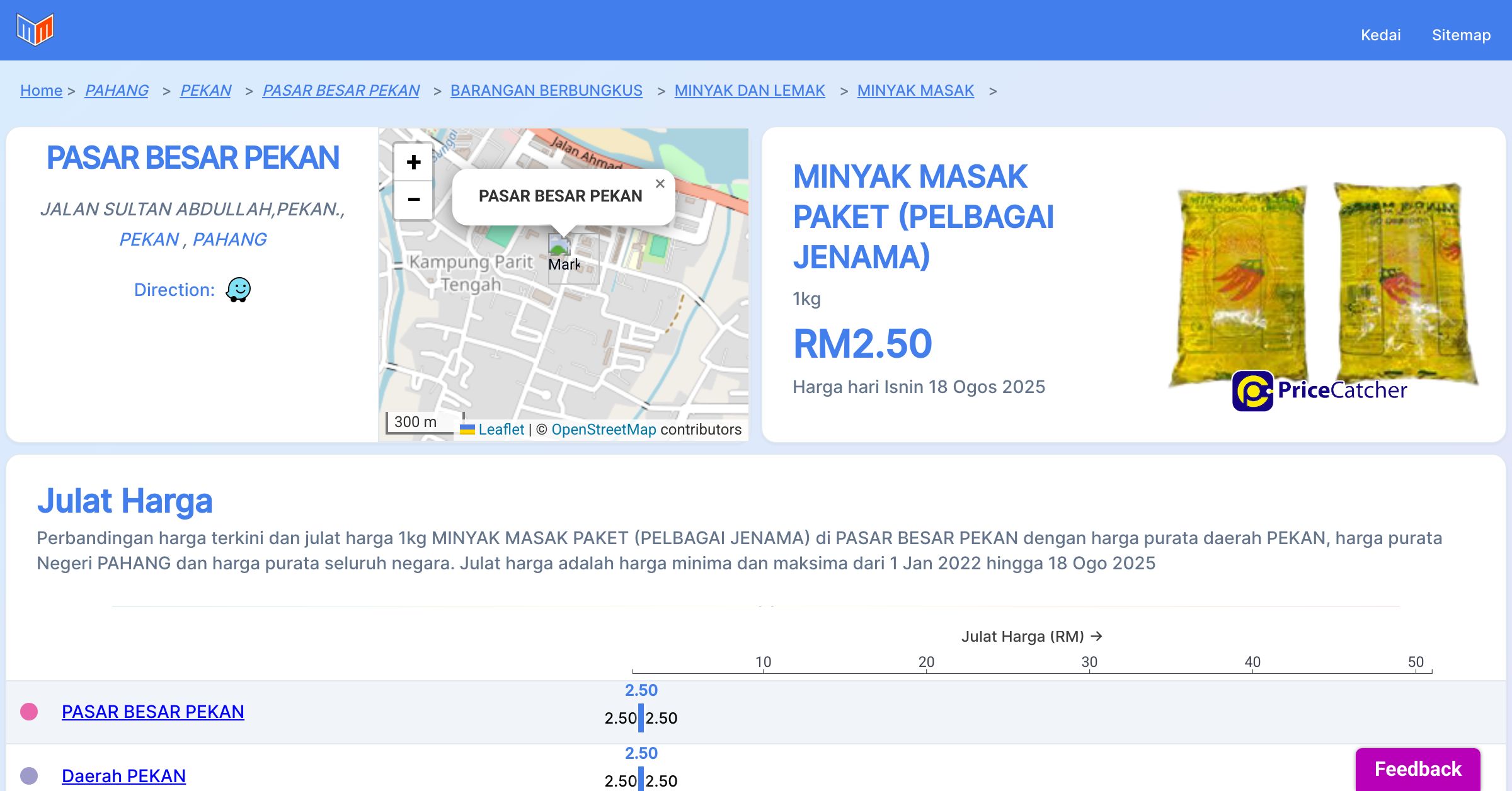
Task: Click the Julat Harga heading
Action: 125,501
